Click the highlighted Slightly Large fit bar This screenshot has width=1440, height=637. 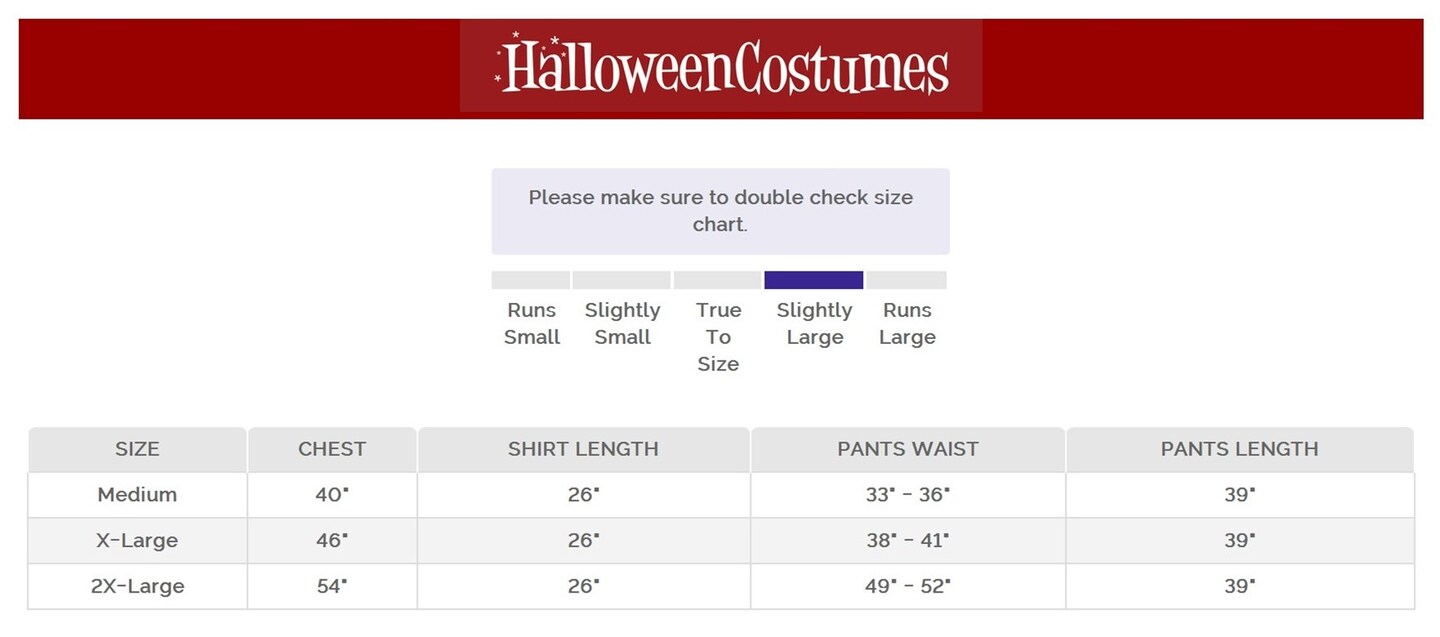point(813,280)
